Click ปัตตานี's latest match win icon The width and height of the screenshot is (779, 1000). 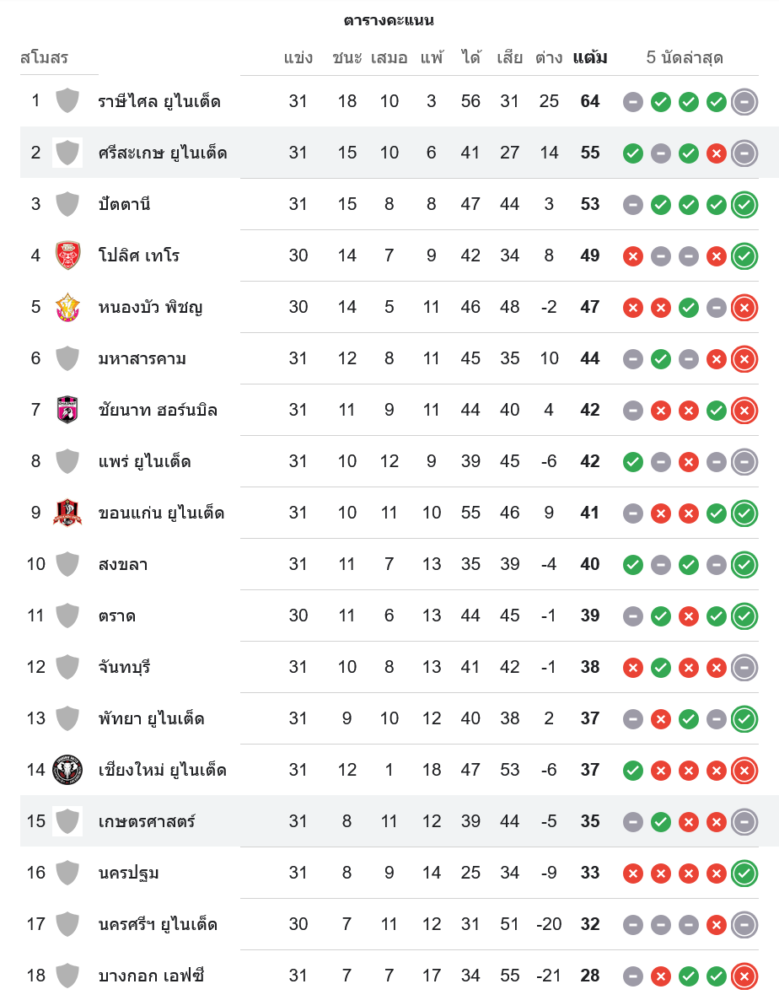coord(744,204)
